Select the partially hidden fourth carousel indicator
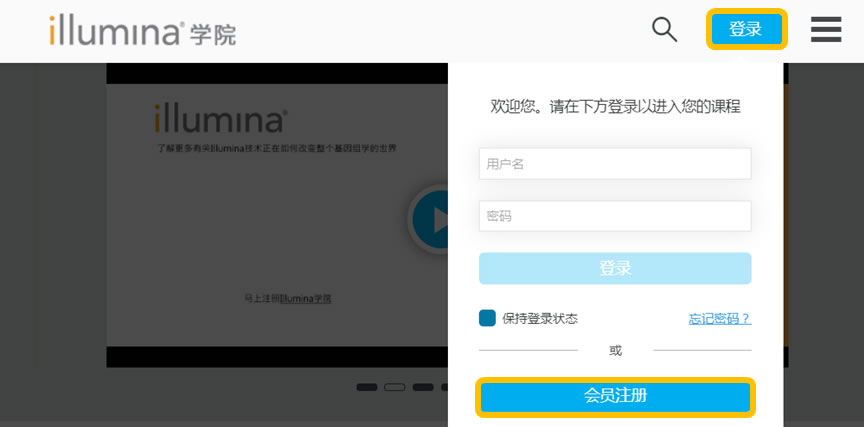 tap(444, 387)
